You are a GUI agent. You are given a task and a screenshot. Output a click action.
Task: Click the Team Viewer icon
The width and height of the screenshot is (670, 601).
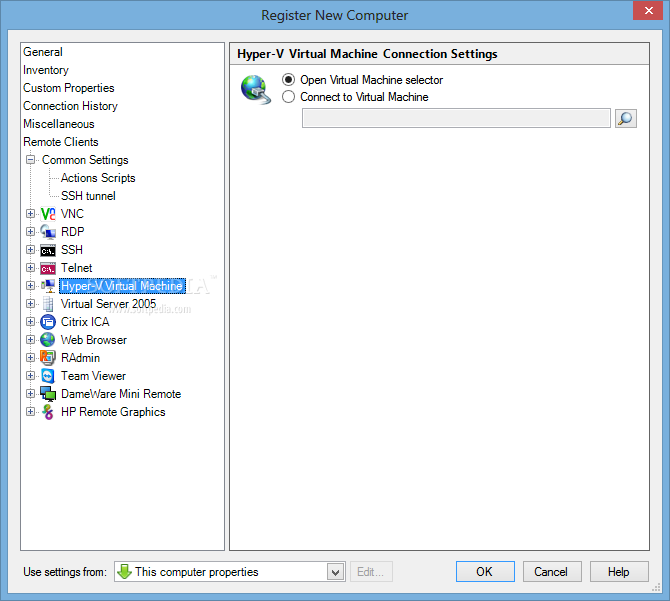48,376
